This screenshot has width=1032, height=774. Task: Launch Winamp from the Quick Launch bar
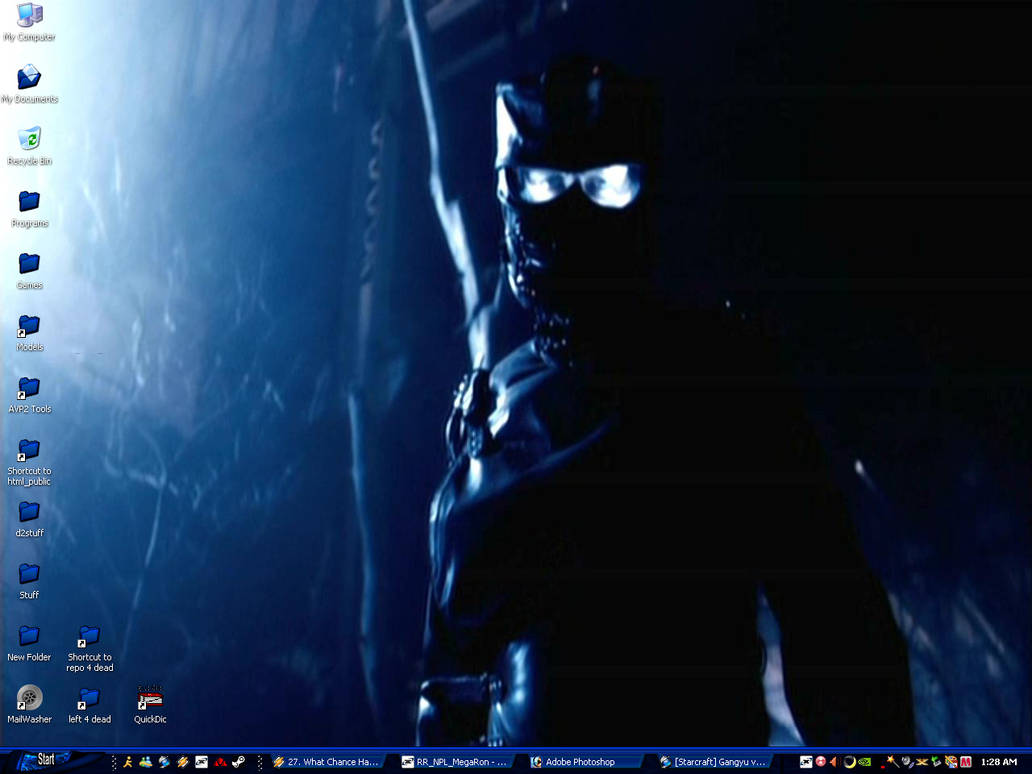182,762
